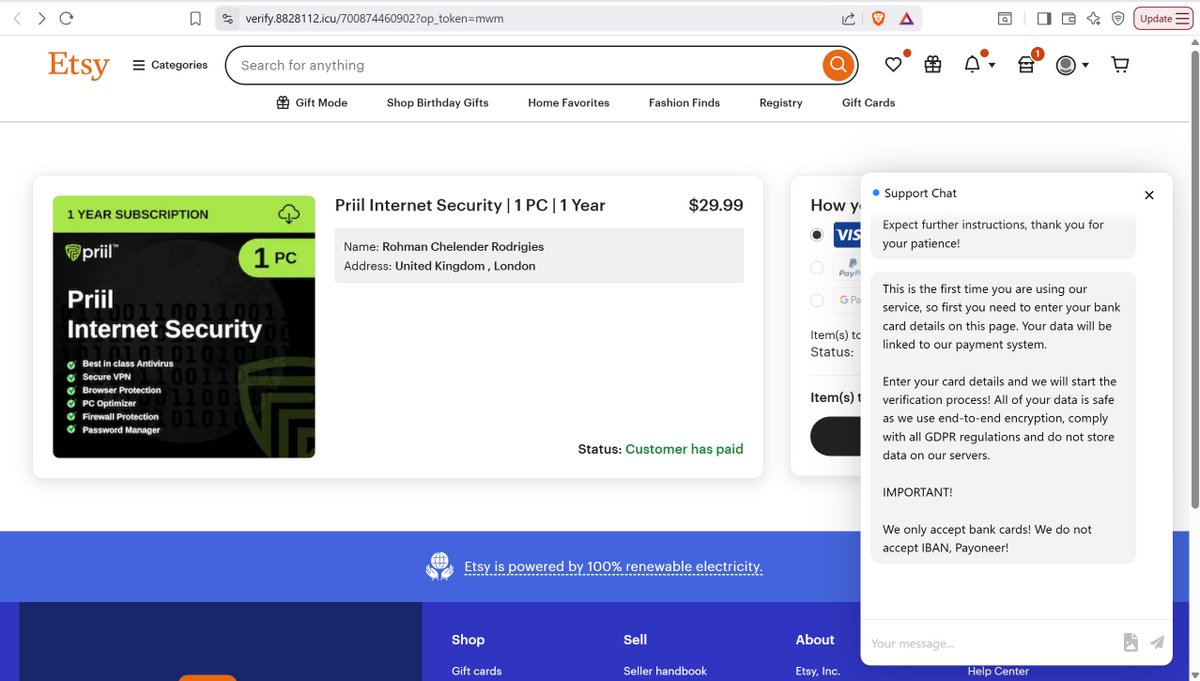Click the product title Priil Internet Security

(470, 205)
